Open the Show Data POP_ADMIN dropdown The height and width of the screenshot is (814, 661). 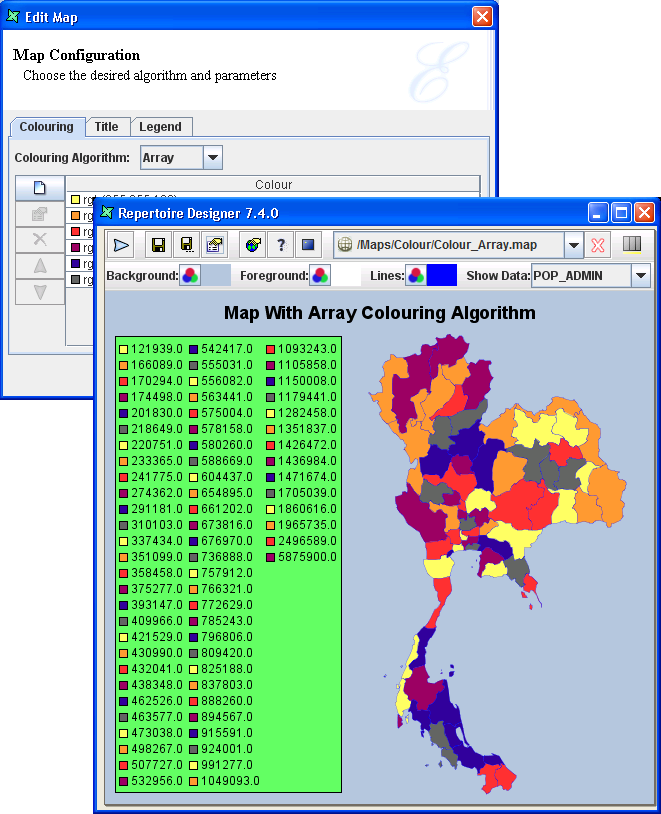coord(641,275)
